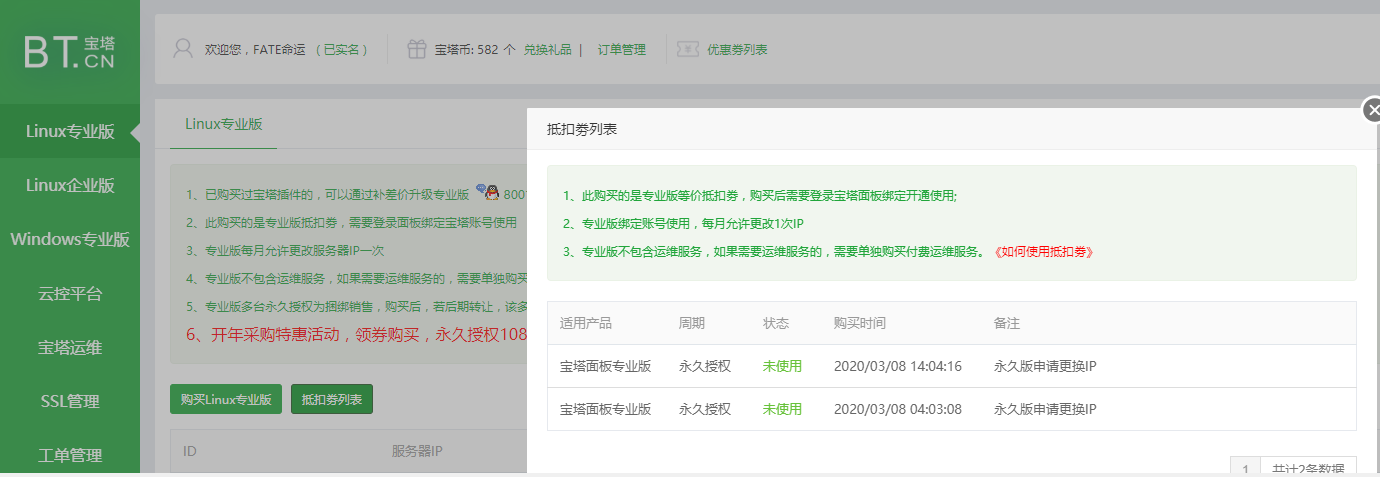
Task: Click 未使用 status in 14:04:16 row
Action: point(782,366)
